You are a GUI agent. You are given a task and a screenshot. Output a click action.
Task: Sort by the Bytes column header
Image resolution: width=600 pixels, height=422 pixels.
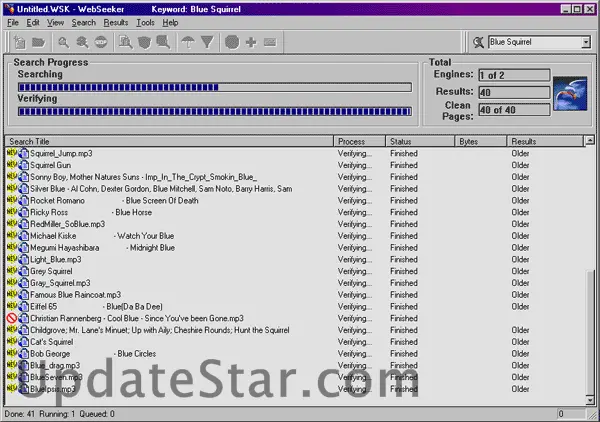(x=481, y=141)
